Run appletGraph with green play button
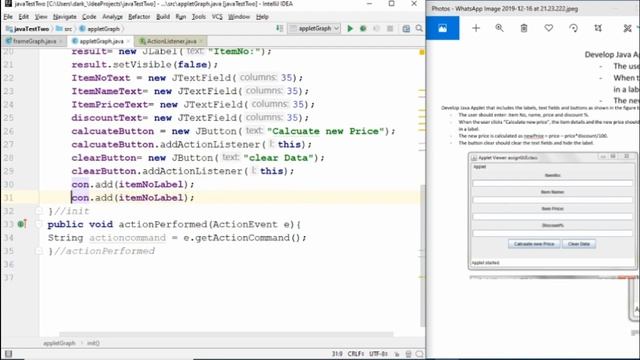 point(350,29)
